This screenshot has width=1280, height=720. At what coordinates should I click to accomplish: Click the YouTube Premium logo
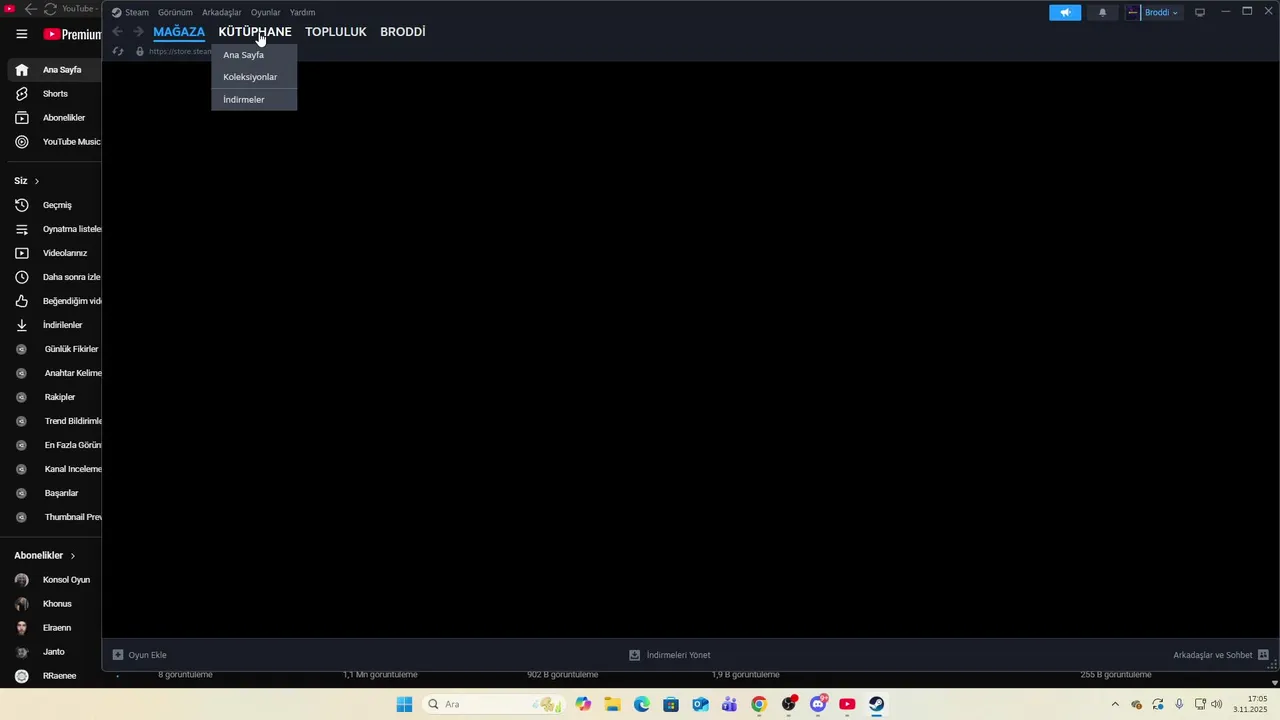click(72, 34)
